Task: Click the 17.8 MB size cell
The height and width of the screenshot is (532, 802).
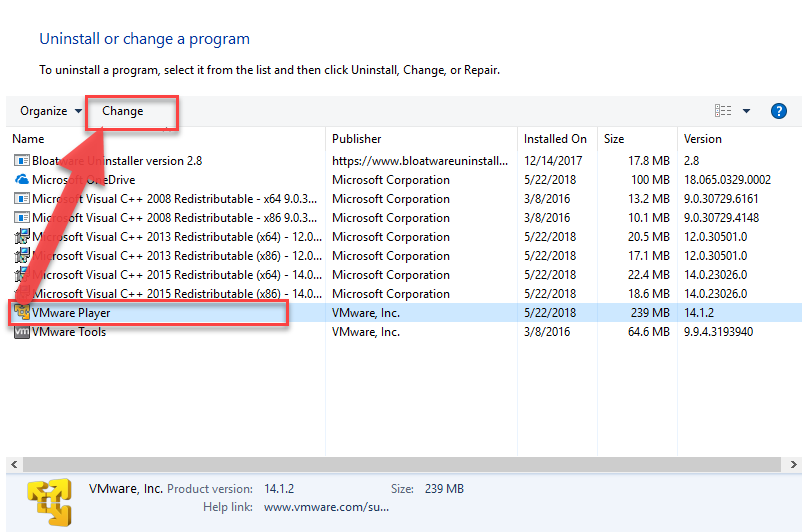Action: tap(649, 161)
